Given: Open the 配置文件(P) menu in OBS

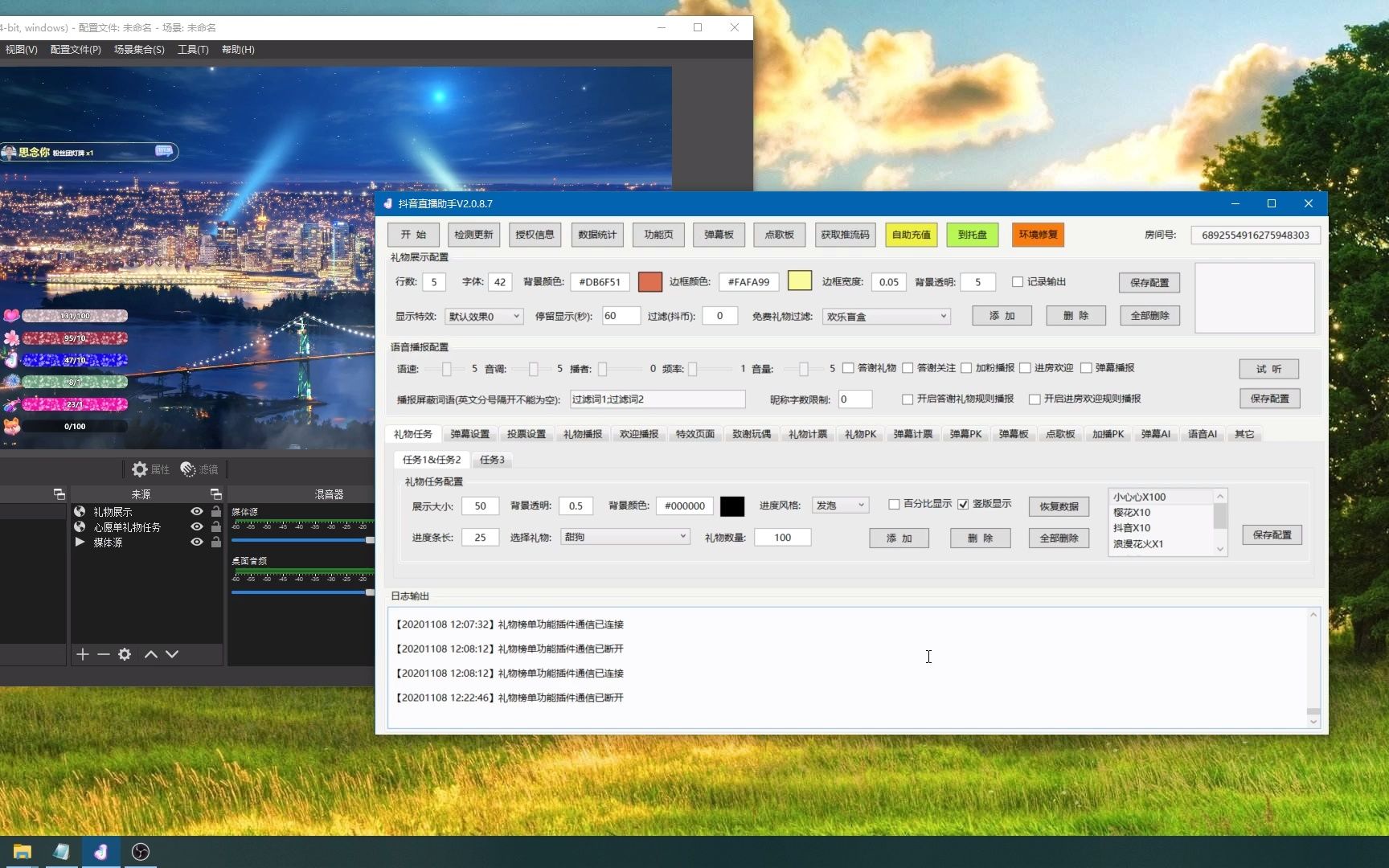Looking at the screenshot, I should (76, 50).
